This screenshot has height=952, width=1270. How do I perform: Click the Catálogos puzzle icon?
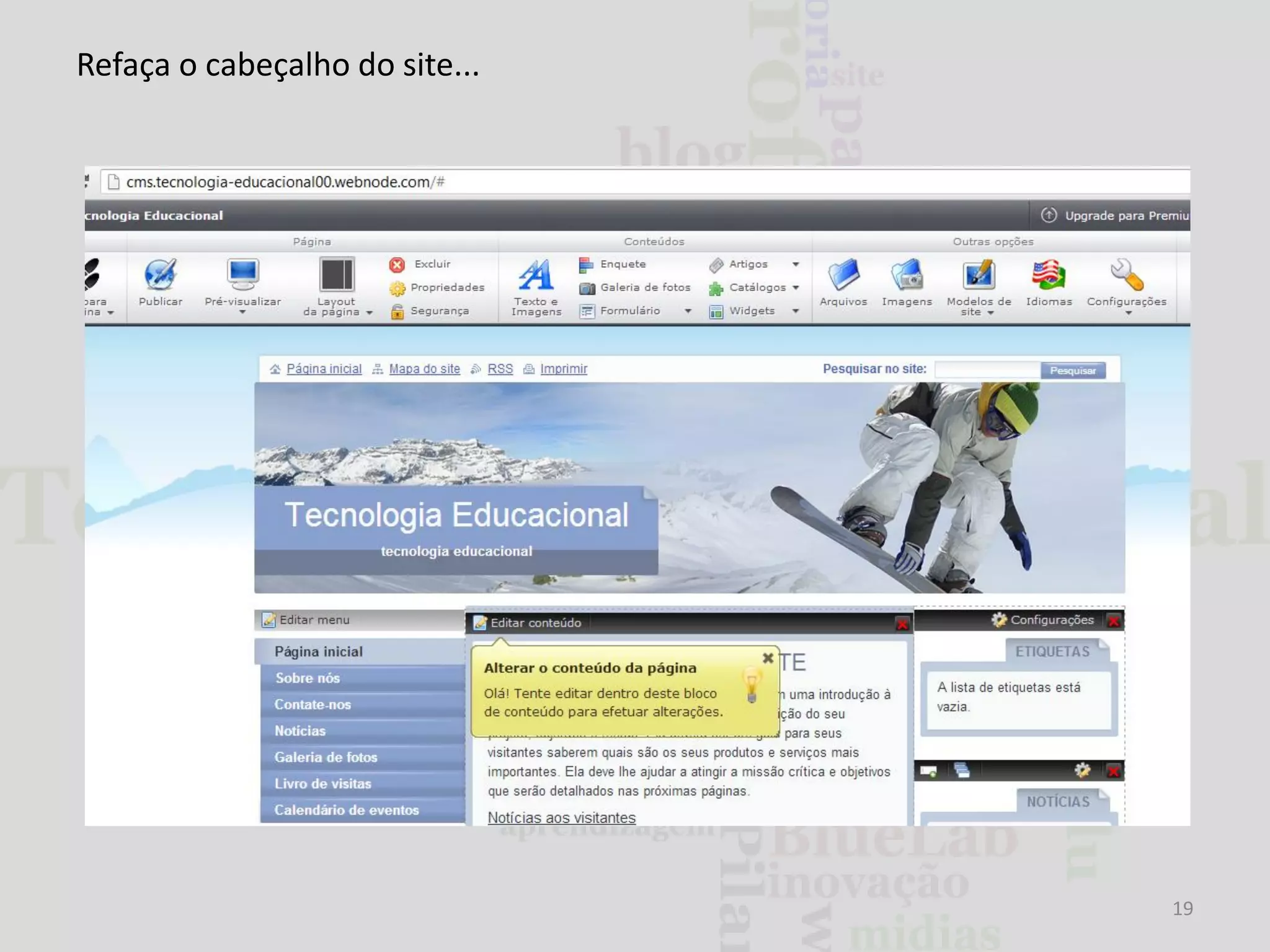click(x=716, y=288)
